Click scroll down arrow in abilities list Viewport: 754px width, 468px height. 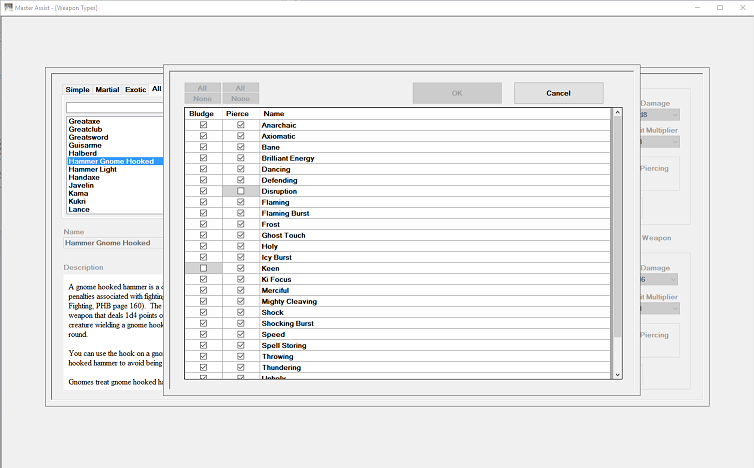(x=617, y=375)
